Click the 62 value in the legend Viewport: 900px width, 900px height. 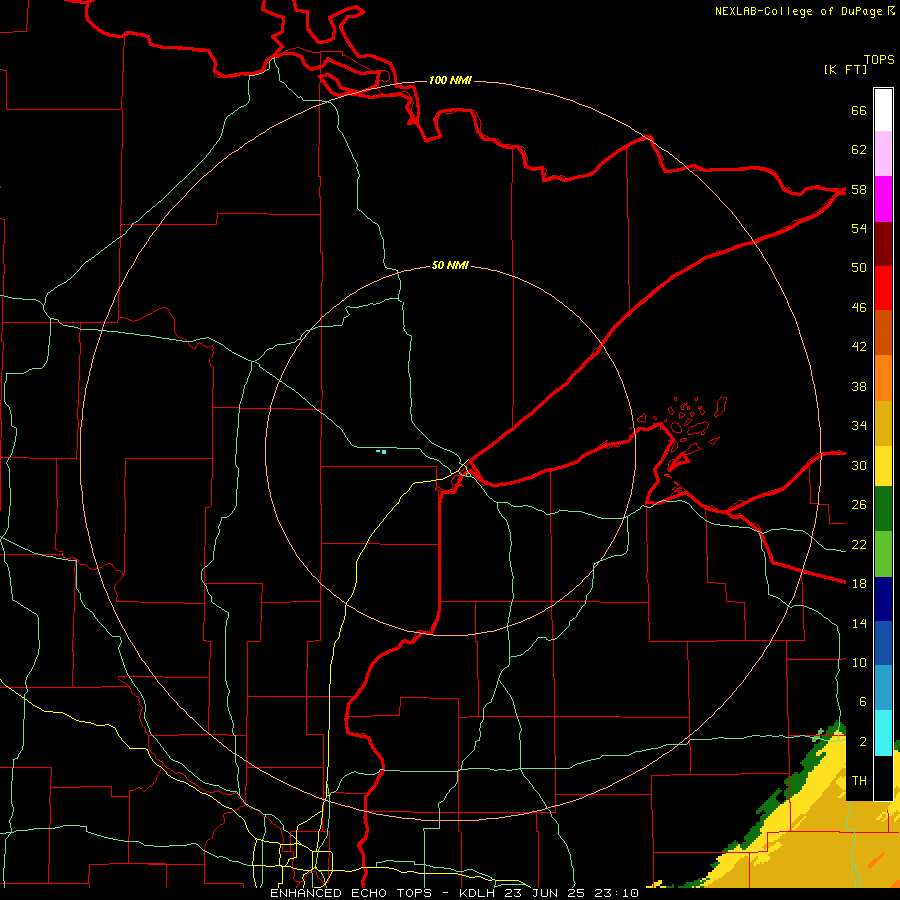(x=859, y=150)
